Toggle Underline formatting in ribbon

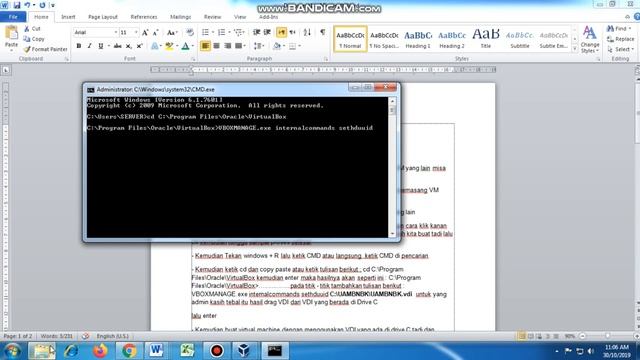point(100,46)
